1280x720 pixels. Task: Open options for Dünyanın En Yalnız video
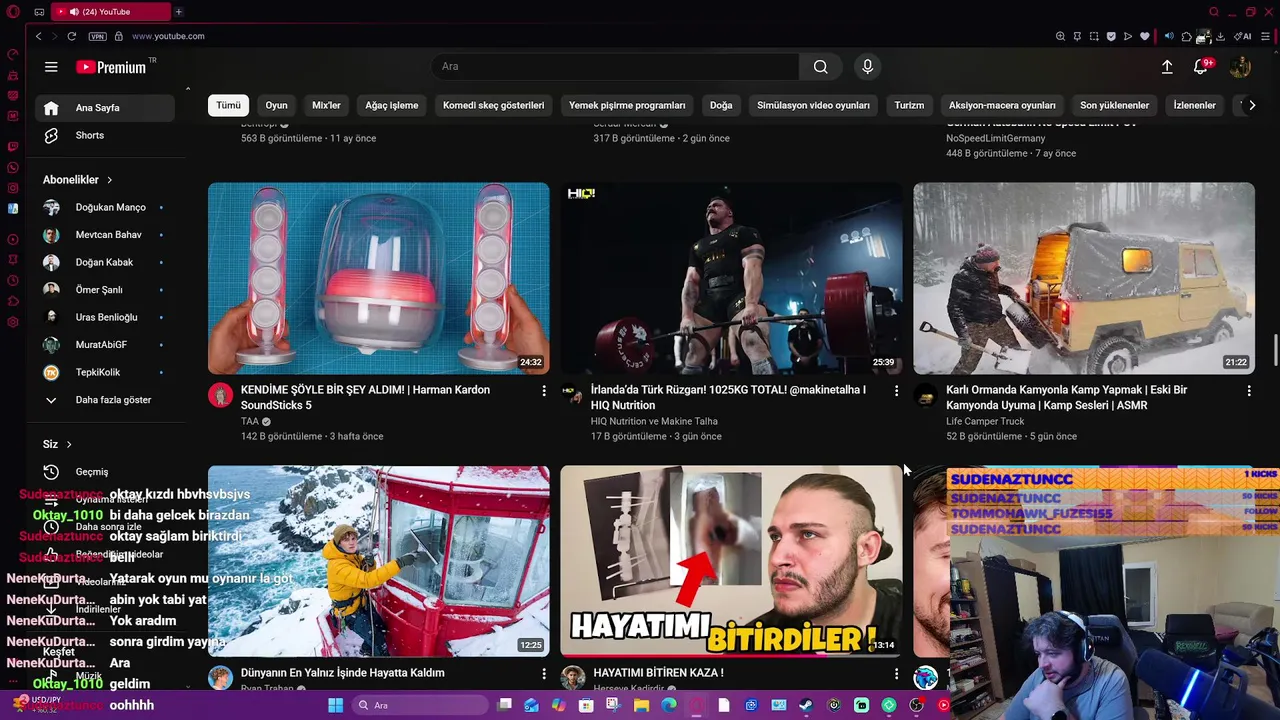544,673
